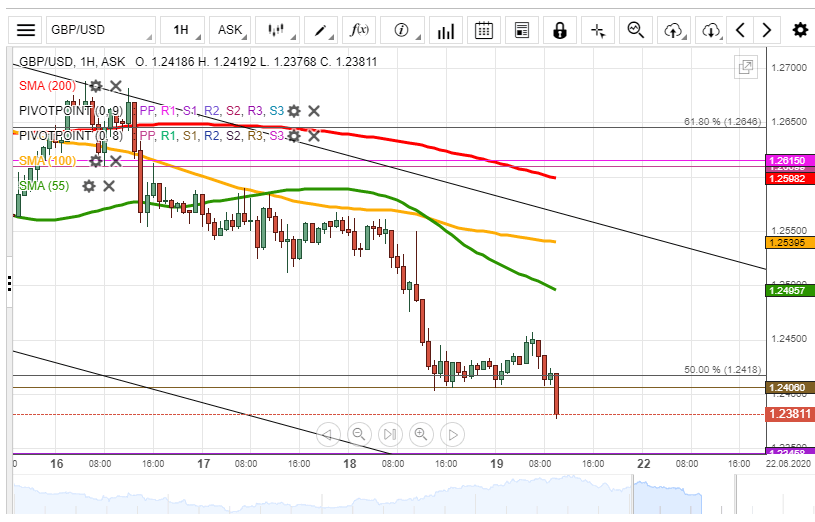The image size is (815, 522).
Task: Click the cloud upload icon
Action: (674, 30)
